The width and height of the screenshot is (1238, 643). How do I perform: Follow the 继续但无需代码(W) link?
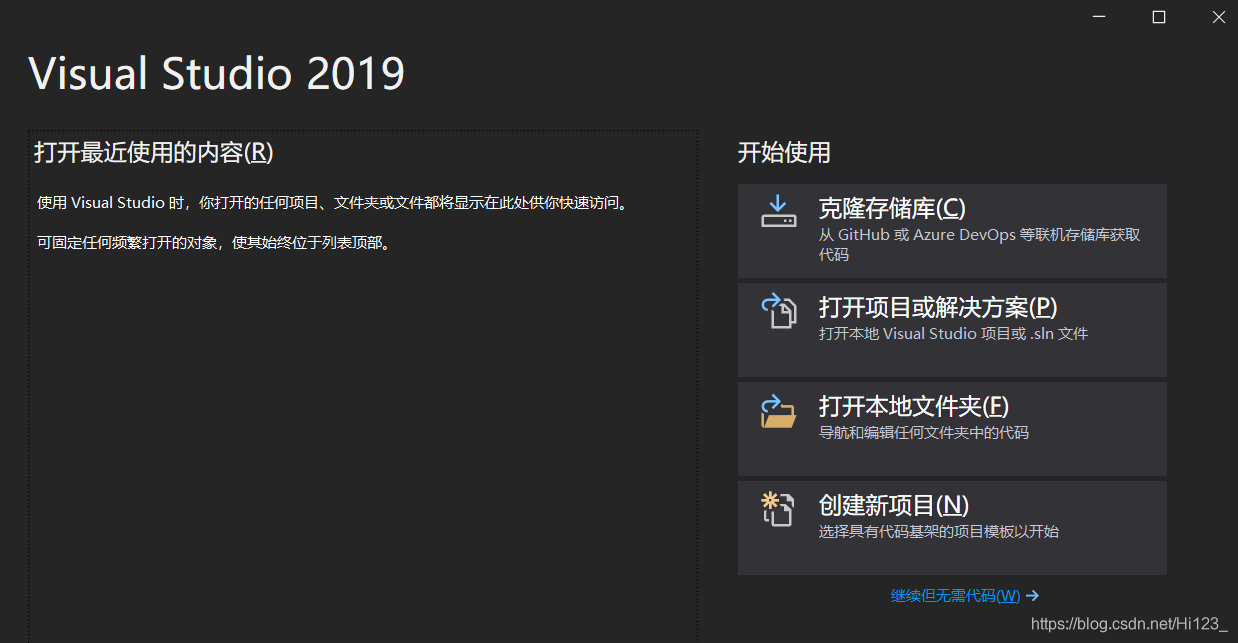pos(955,596)
